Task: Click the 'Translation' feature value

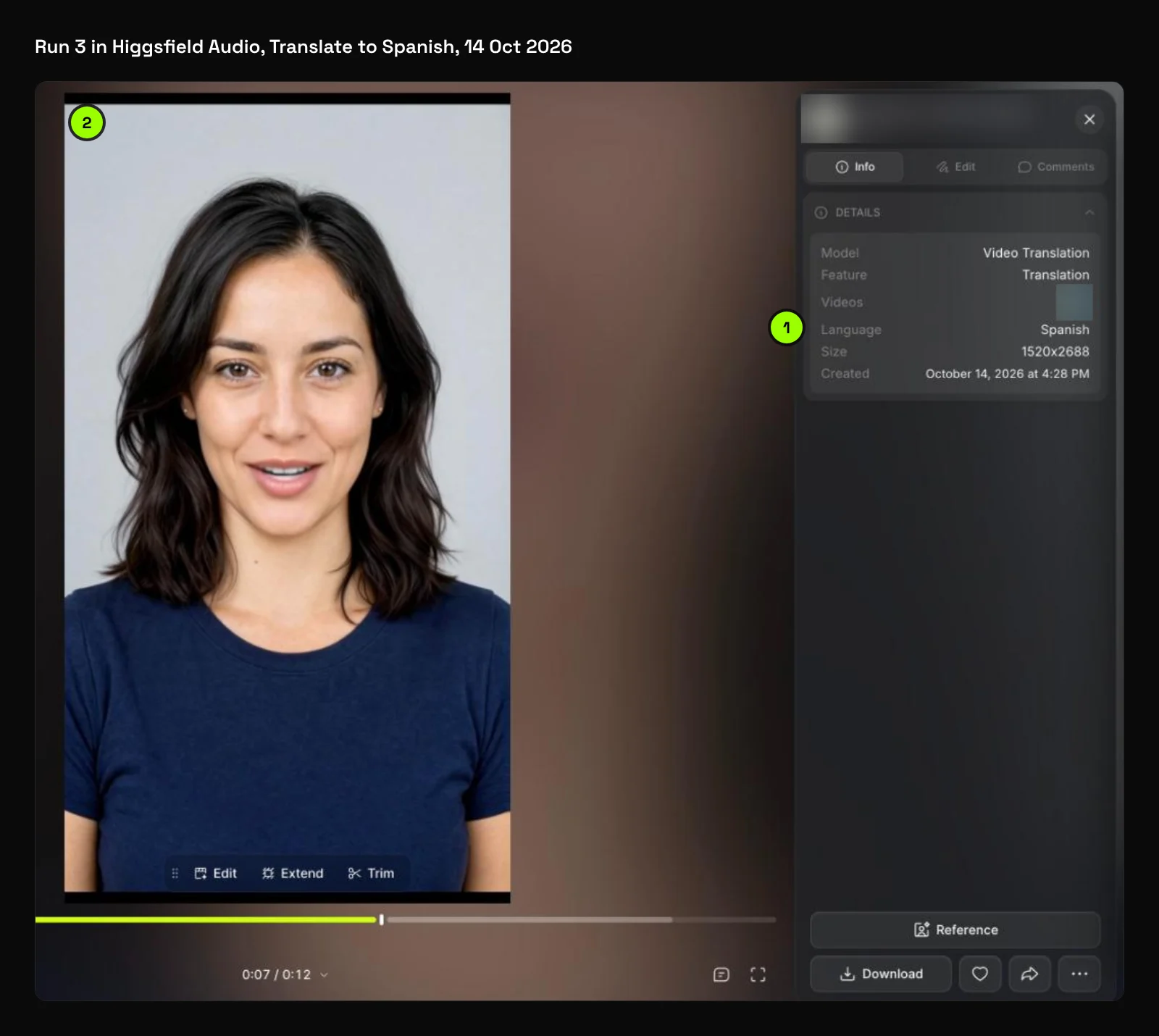Action: click(x=1055, y=275)
